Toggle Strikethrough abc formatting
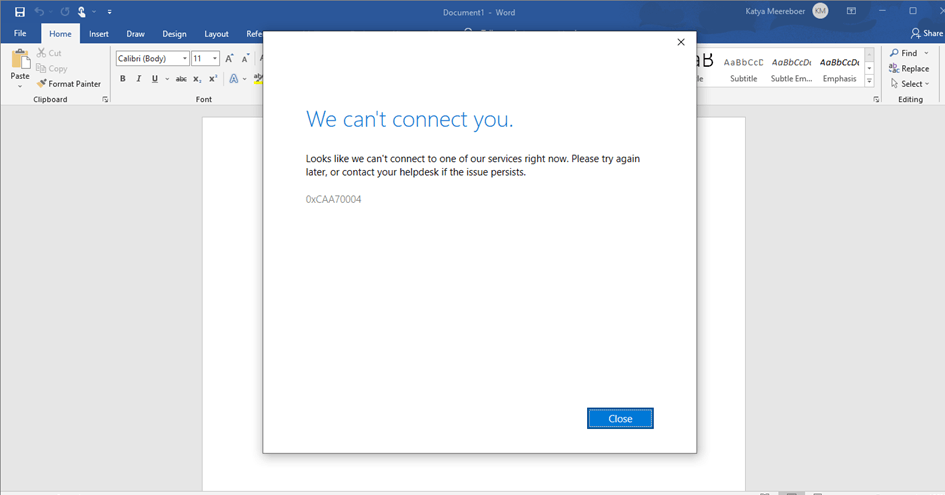Image resolution: width=945 pixels, height=495 pixels. 181,79
